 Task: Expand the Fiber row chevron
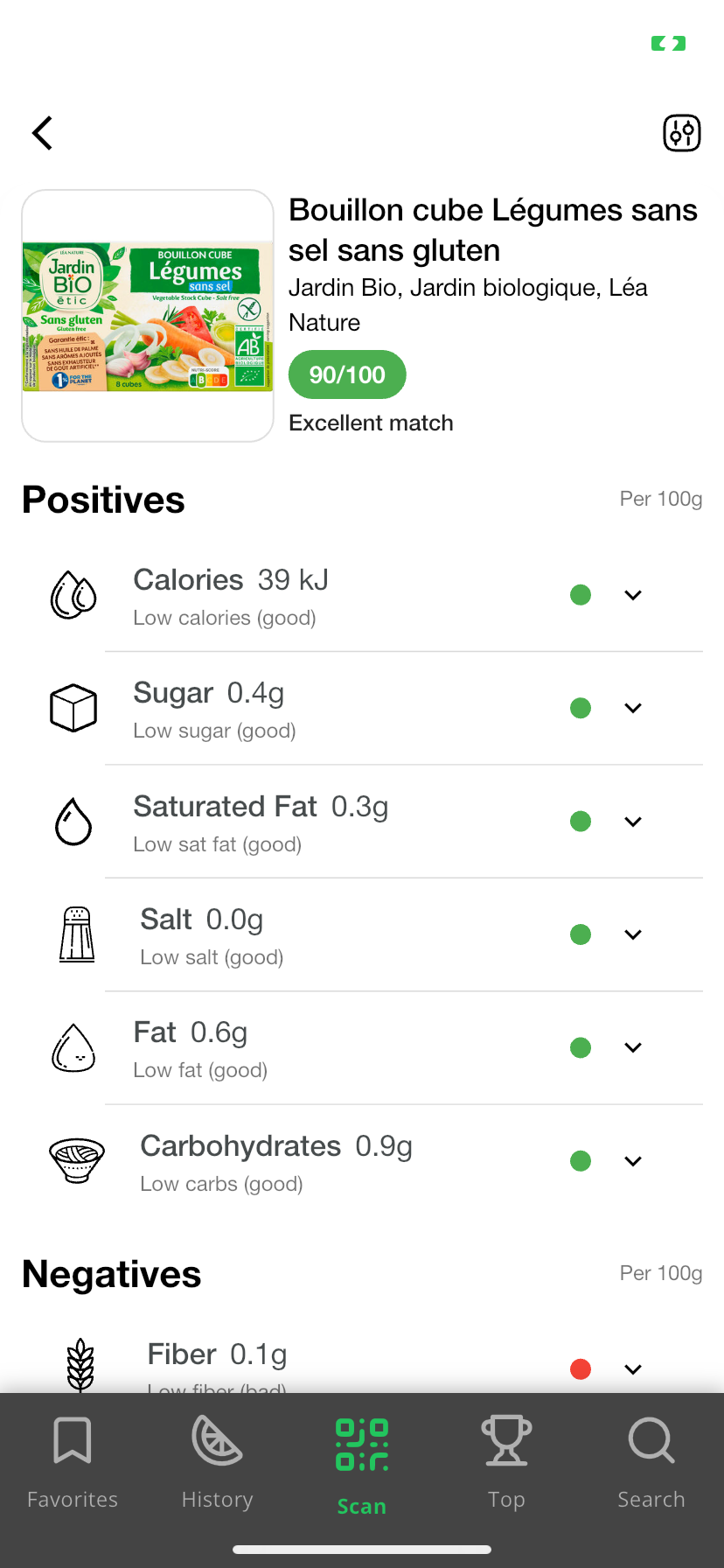[x=633, y=1369]
